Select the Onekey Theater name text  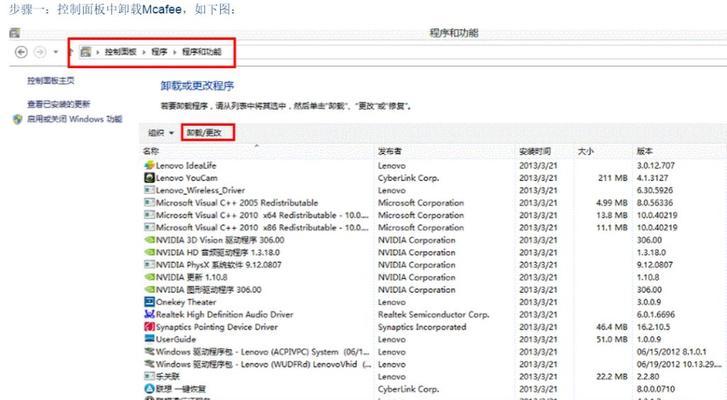click(186, 302)
